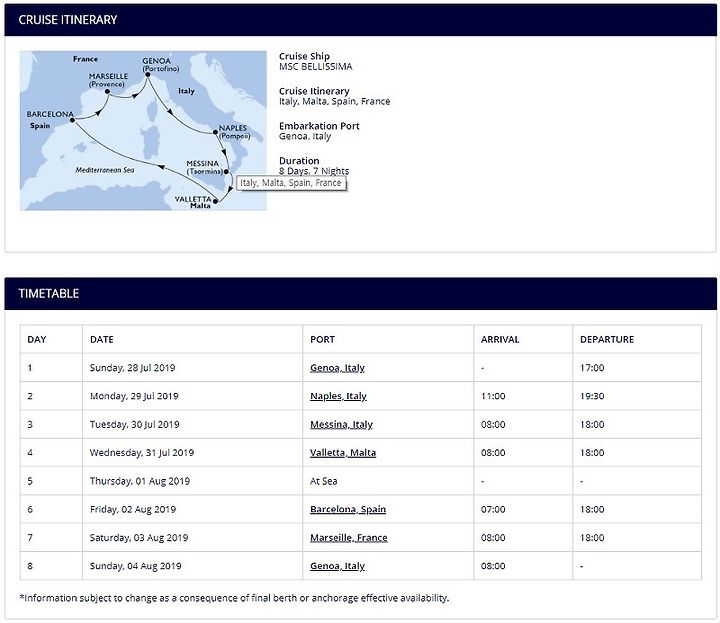
Task: Click departure time 19:30 for Naples
Action: (x=592, y=396)
